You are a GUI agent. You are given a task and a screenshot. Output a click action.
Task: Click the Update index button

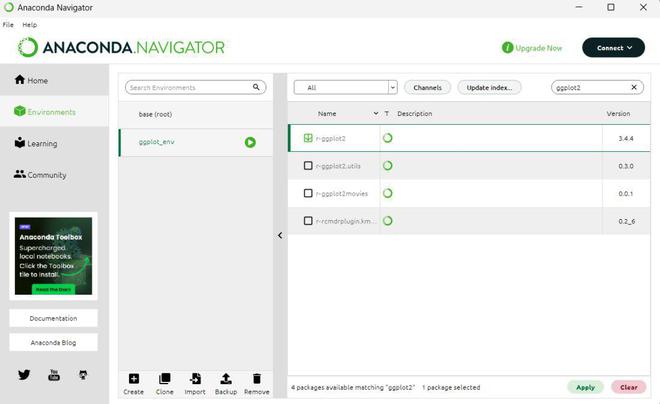tap(489, 88)
